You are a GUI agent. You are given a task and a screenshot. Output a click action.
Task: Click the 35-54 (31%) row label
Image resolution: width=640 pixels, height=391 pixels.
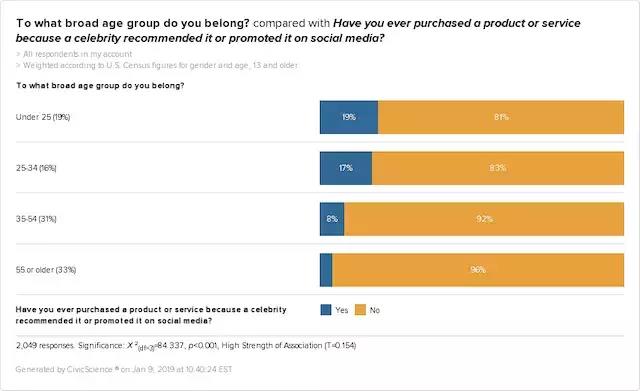[36, 219]
